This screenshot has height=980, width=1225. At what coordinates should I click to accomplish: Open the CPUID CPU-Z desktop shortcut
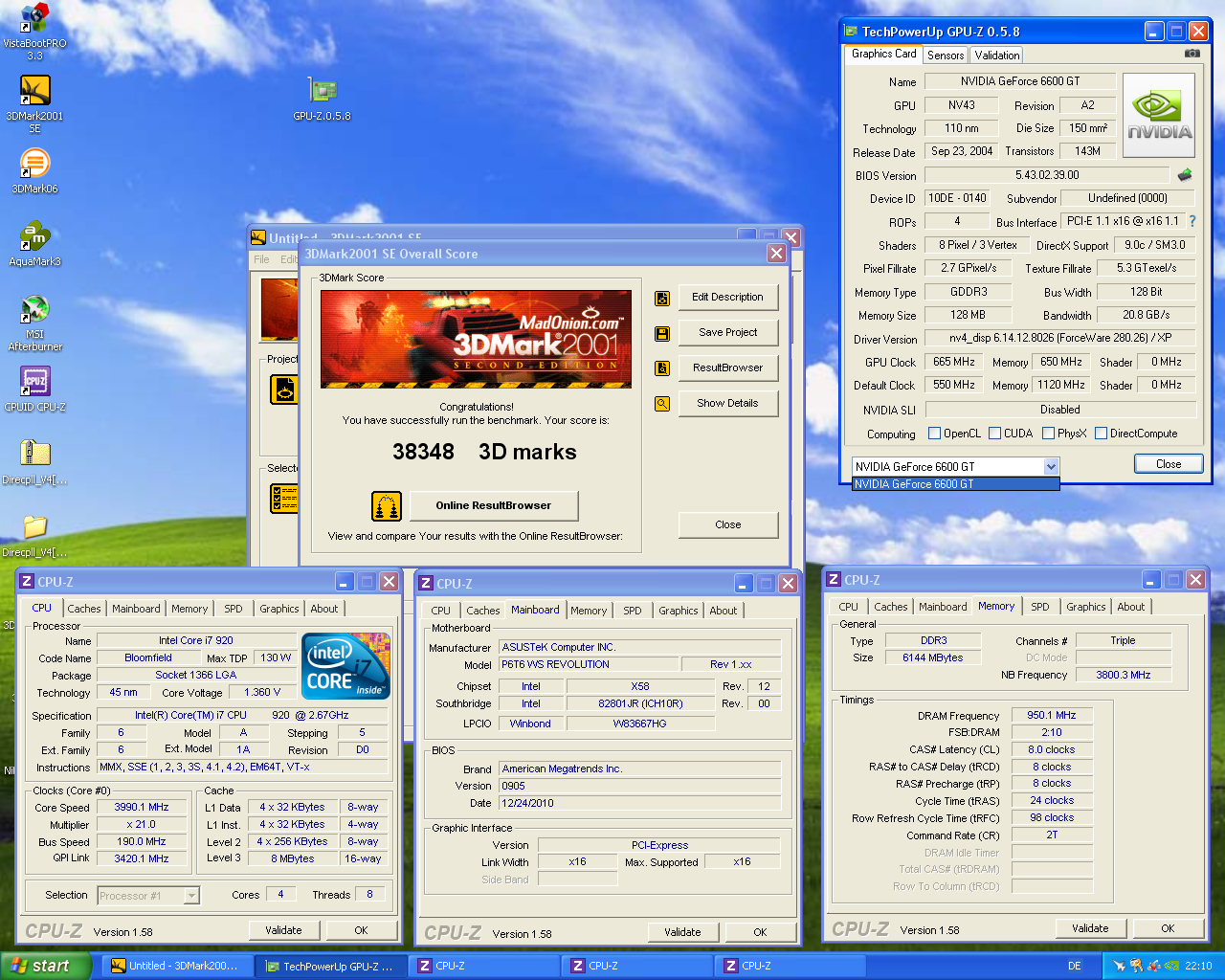click(x=34, y=381)
